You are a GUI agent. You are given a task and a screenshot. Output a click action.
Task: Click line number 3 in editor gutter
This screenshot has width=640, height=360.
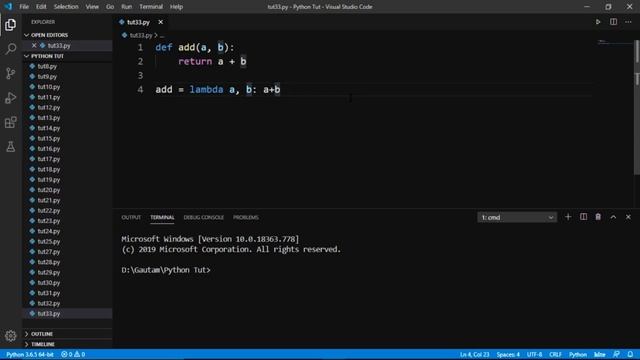140,76
